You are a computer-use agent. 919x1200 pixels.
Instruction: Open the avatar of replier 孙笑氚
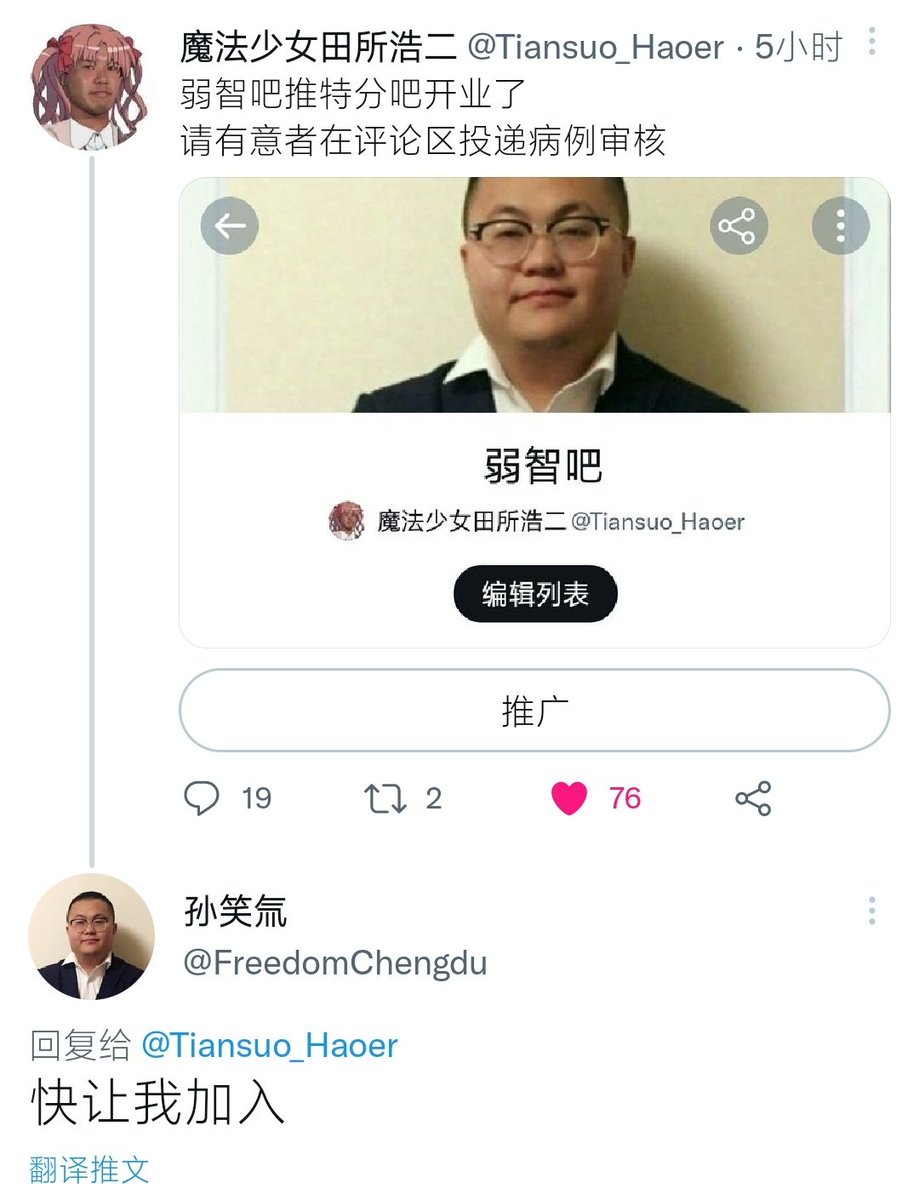click(92, 937)
